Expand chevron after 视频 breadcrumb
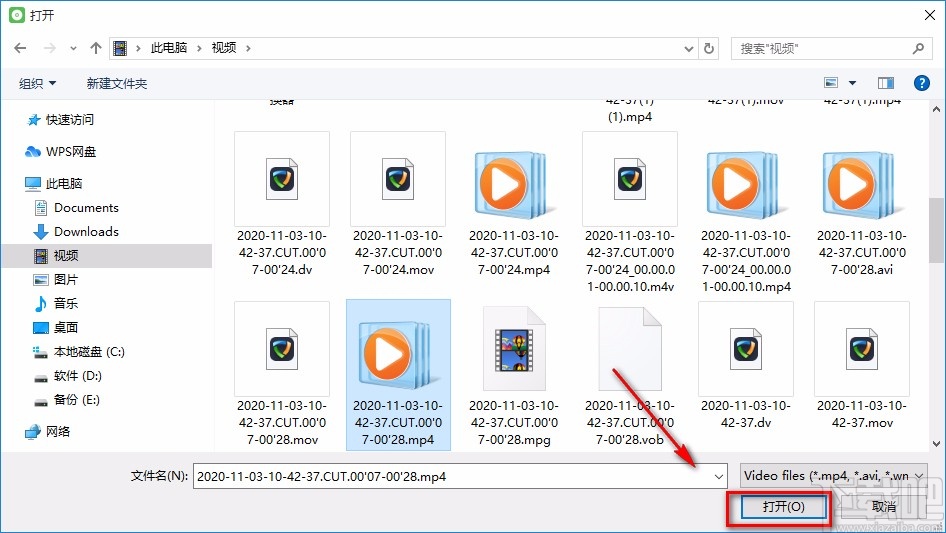946x533 pixels. (248, 48)
